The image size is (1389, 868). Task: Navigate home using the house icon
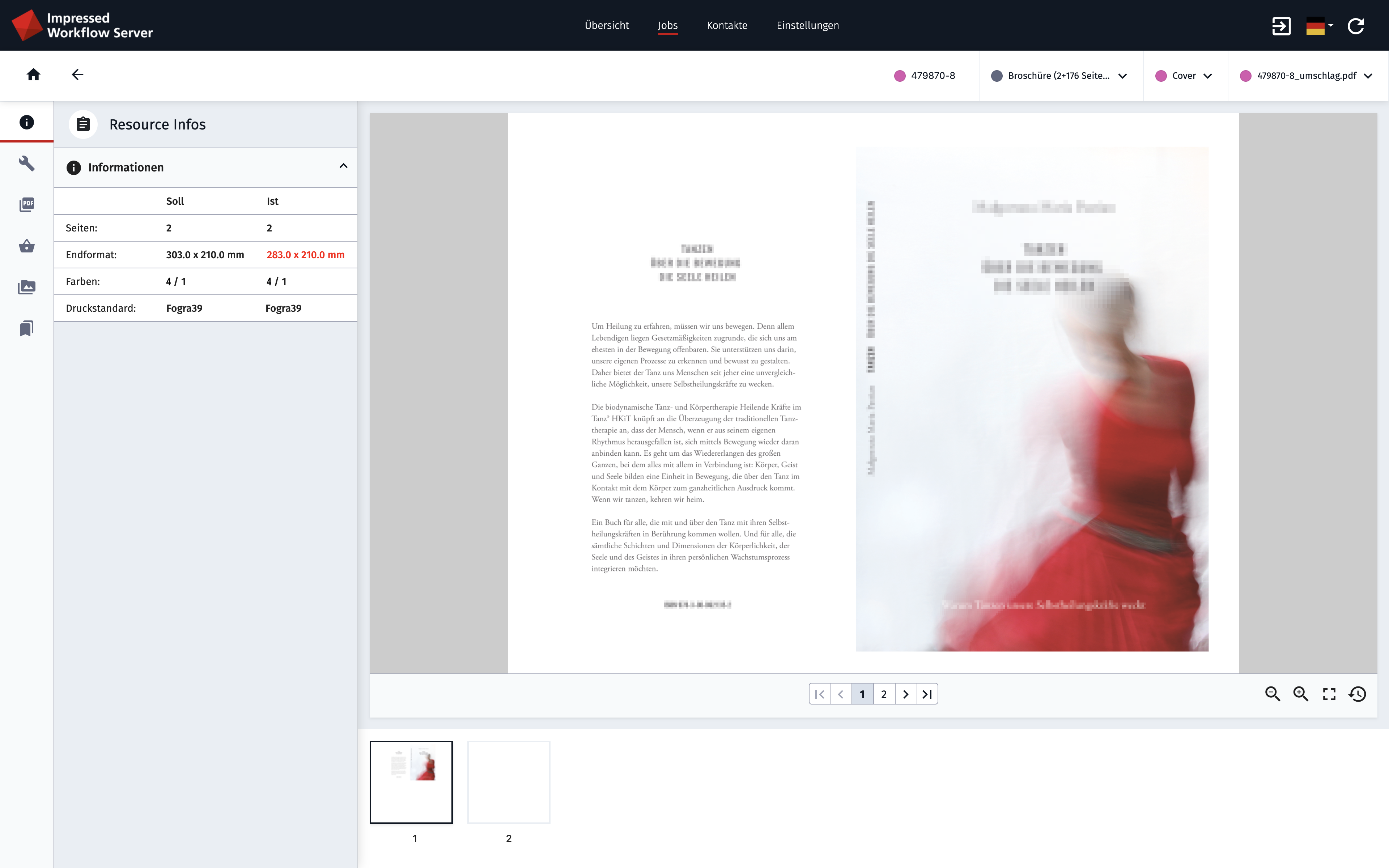tap(33, 75)
